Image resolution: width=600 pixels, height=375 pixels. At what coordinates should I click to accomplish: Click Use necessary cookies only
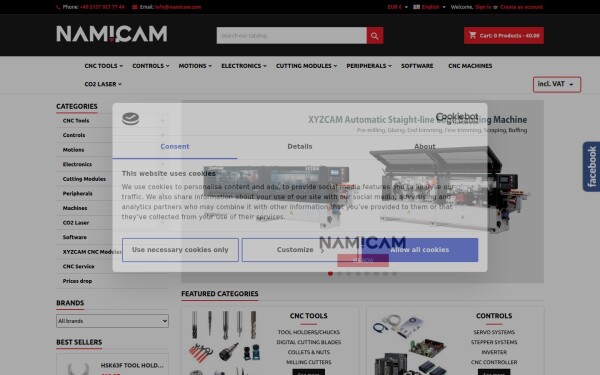point(180,250)
